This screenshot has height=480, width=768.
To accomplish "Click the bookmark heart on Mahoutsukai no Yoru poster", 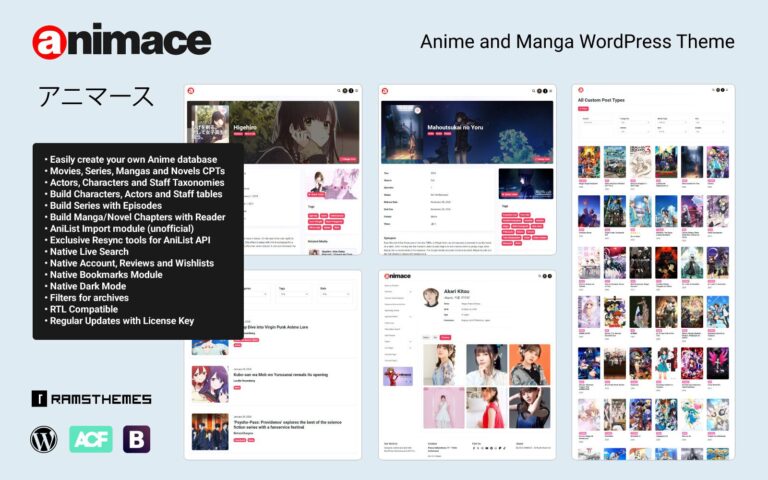I will [x=417, y=110].
